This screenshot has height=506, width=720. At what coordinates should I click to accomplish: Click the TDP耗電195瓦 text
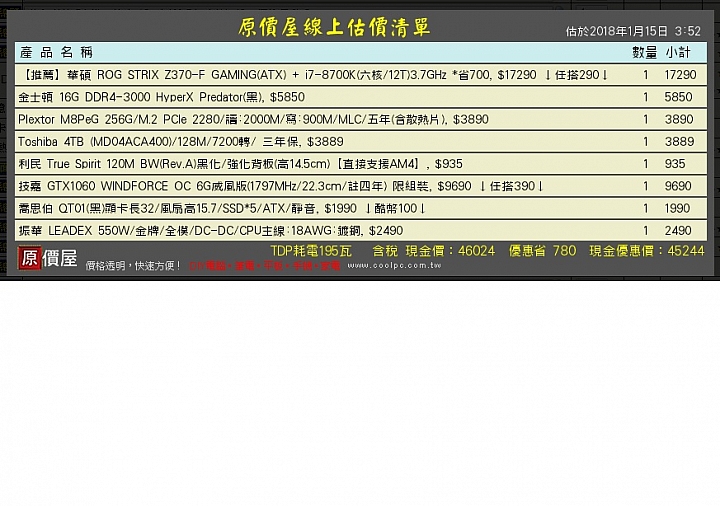click(x=311, y=251)
